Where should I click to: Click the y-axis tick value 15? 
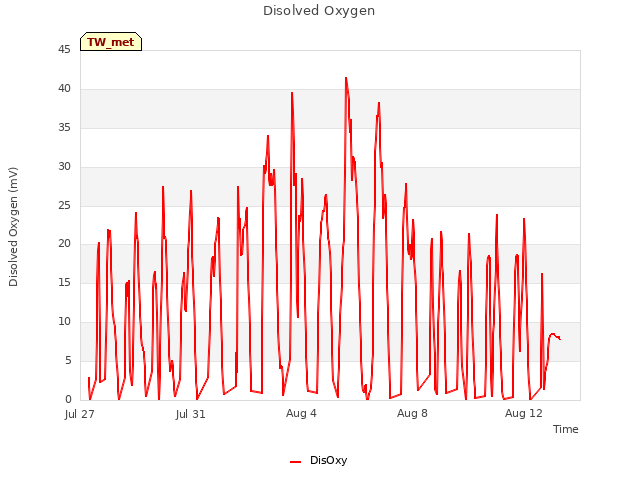(x=64, y=282)
